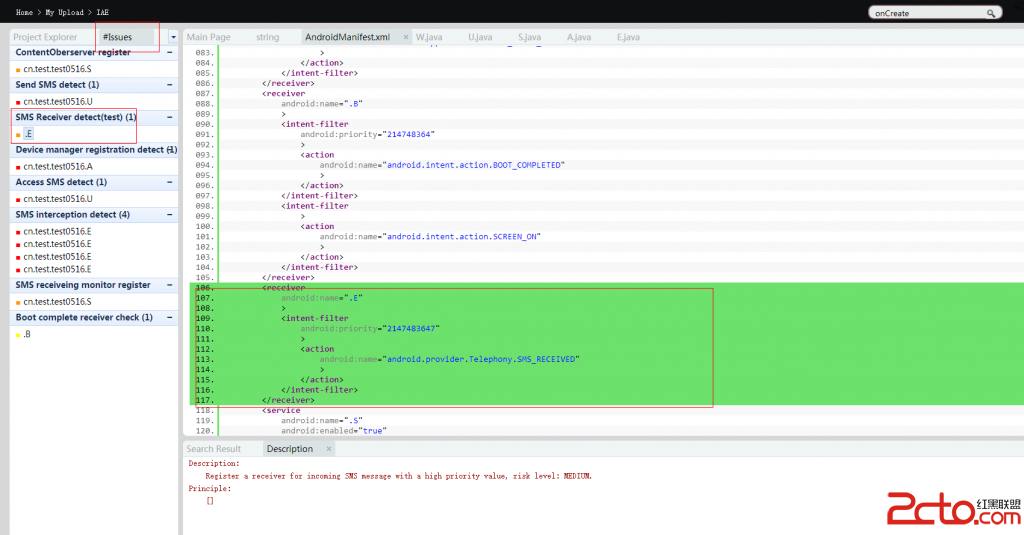Focus the onCreate search field
This screenshot has width=1024, height=535.
tap(925, 13)
